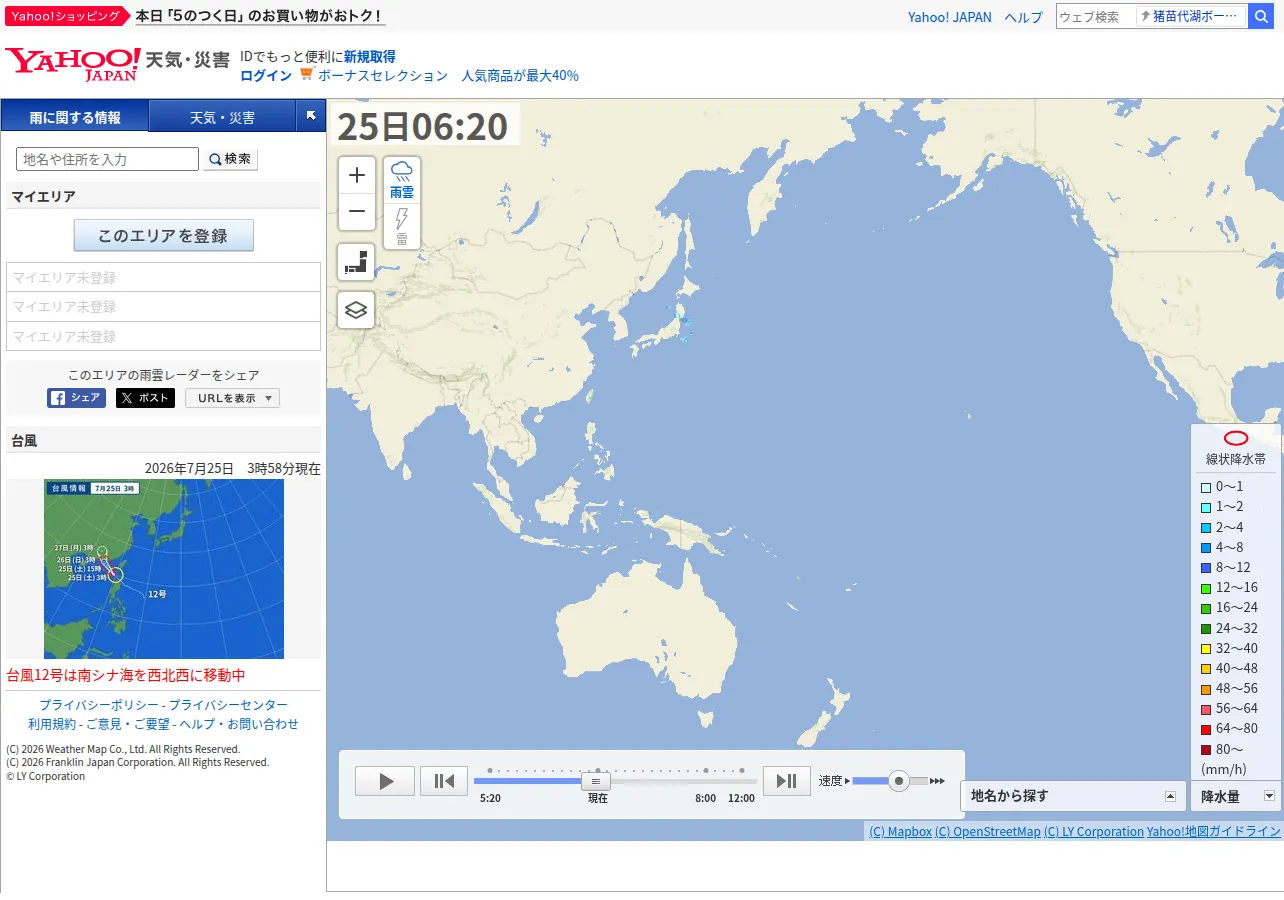1284x900 pixels.
Task: Focus the 地名や住所を入力 text field
Action: [108, 159]
